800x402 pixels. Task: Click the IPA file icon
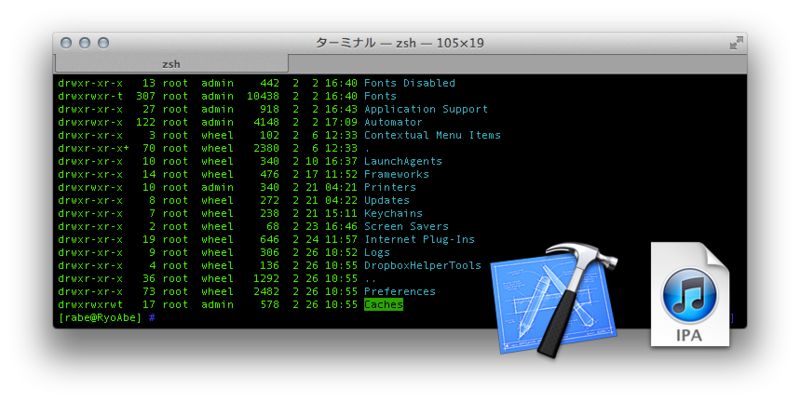point(690,294)
